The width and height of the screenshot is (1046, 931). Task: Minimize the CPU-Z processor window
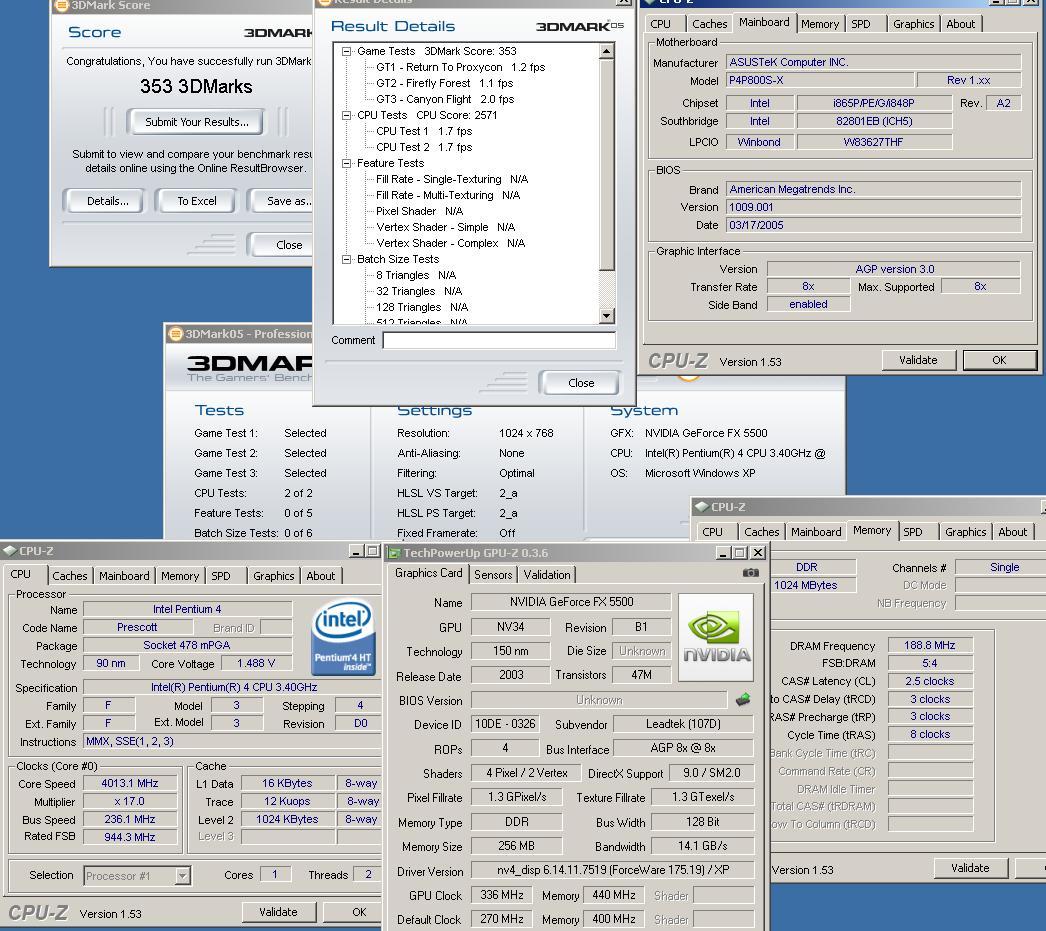click(356, 551)
